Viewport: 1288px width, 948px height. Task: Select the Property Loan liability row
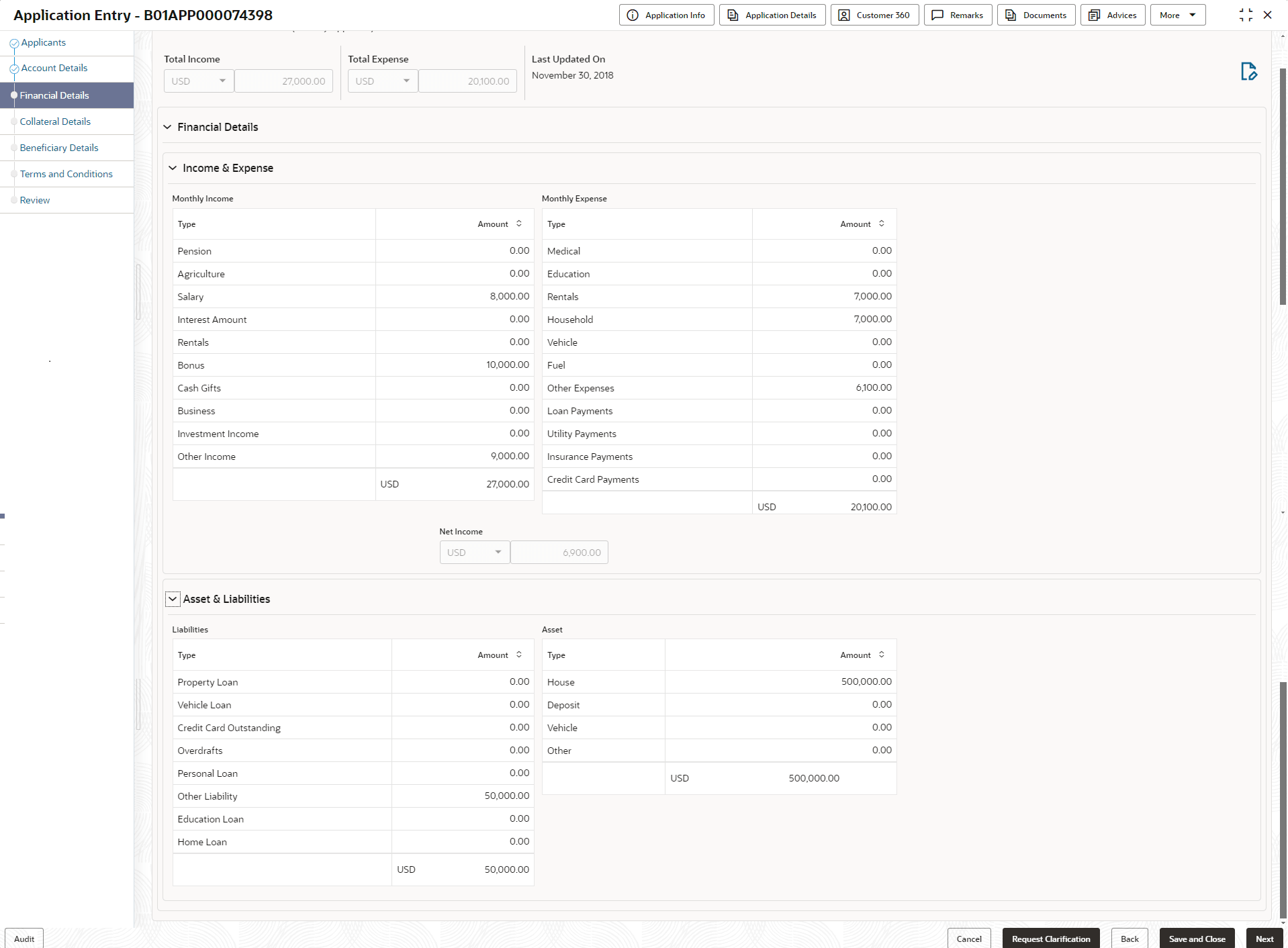[x=353, y=682]
